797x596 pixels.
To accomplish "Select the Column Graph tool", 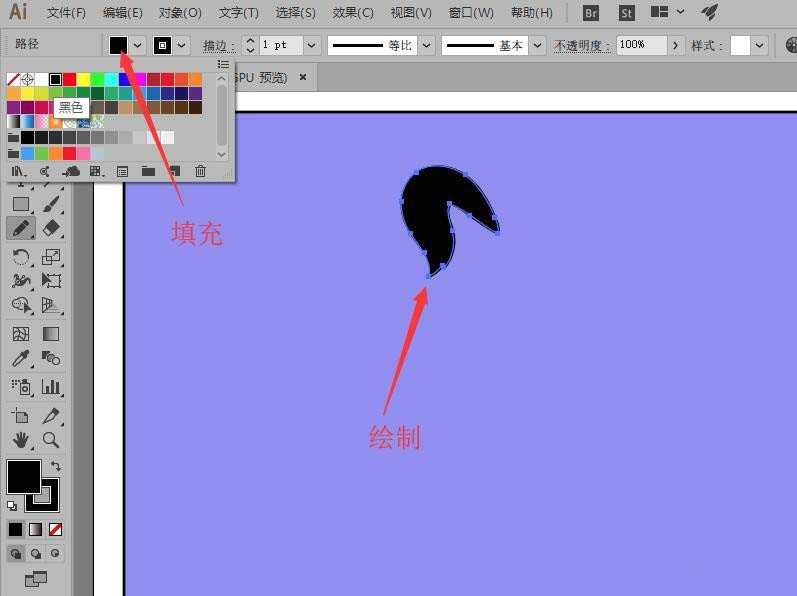I will [51, 387].
